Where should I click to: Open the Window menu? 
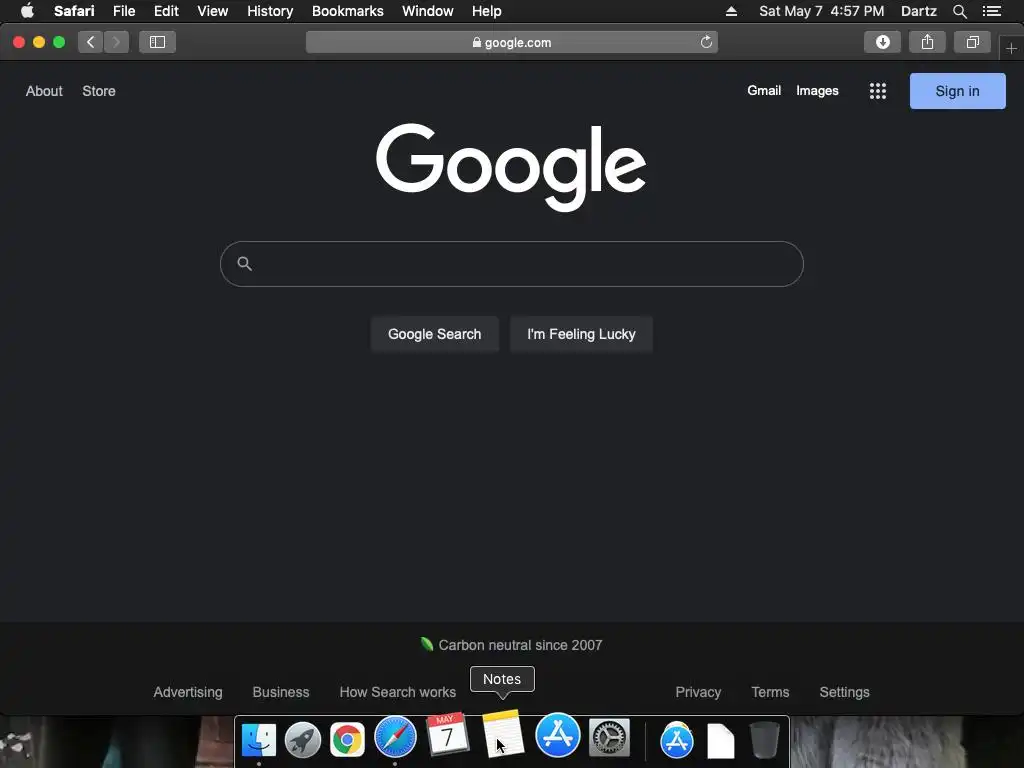(x=428, y=11)
